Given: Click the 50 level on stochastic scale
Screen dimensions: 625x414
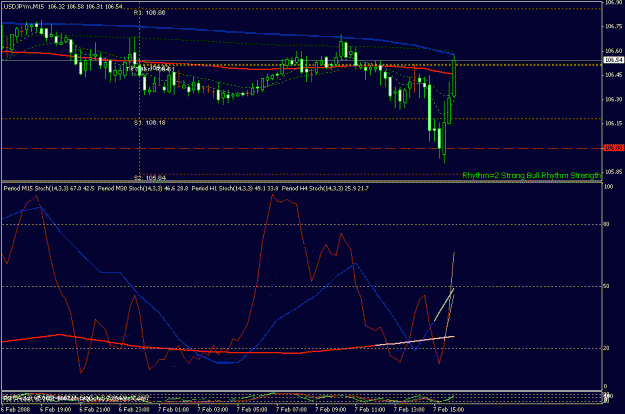Looking at the screenshot, I should pos(607,286).
